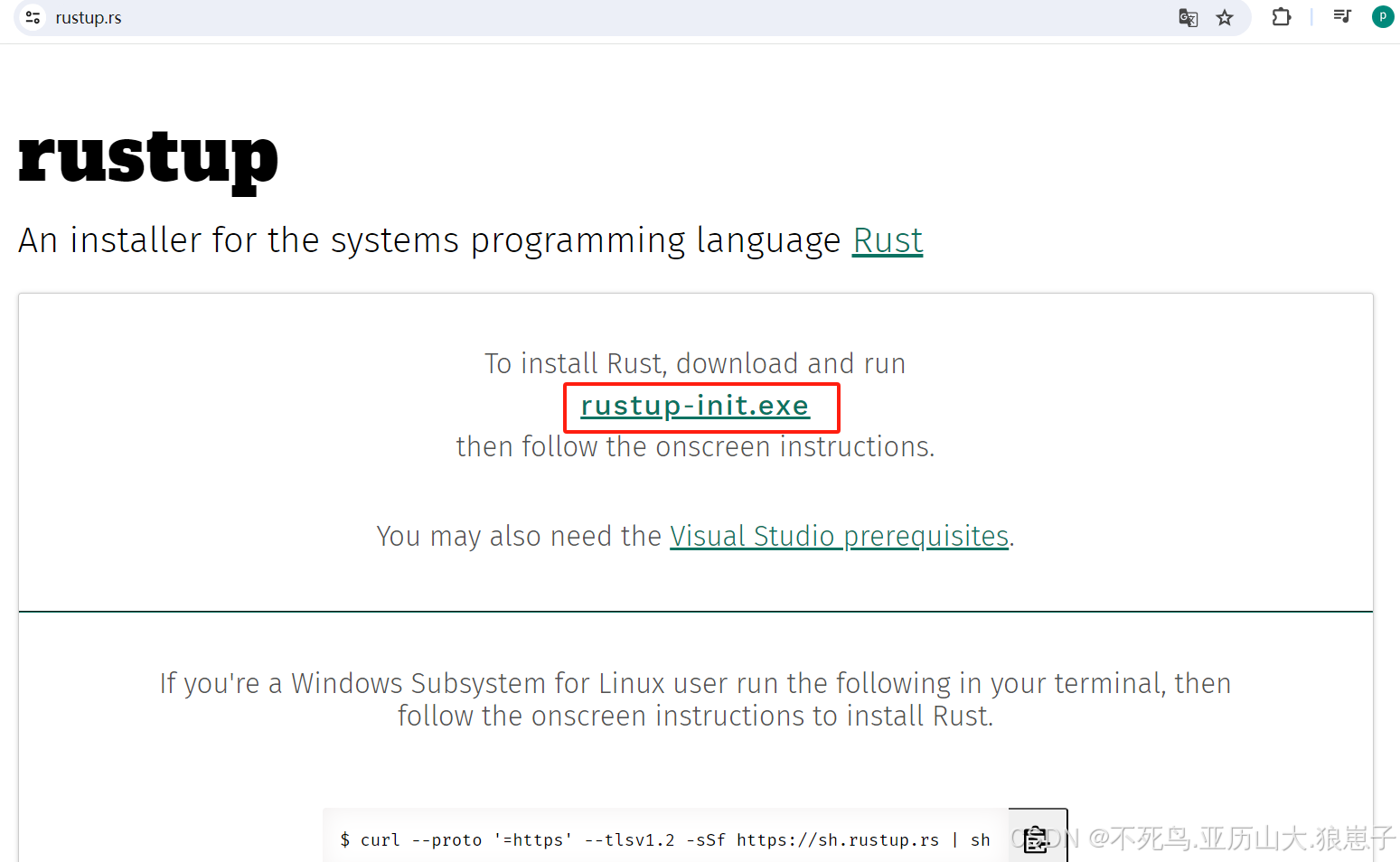The image size is (1400, 862).
Task: Click the rustup.rs address bar text
Action: click(x=89, y=18)
